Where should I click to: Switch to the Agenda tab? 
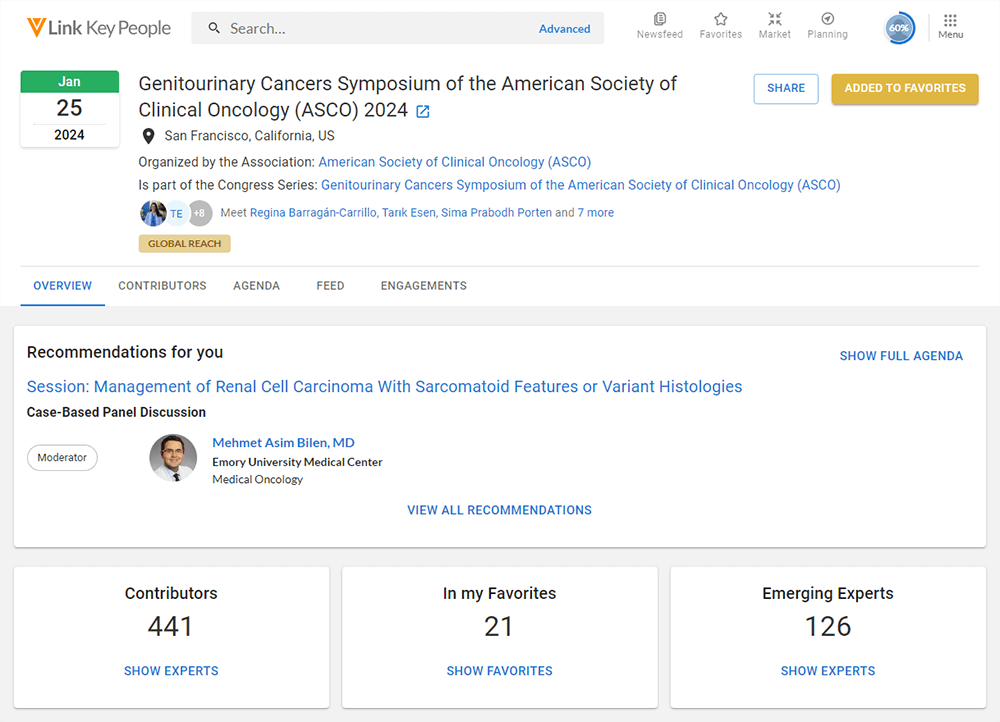click(x=256, y=286)
